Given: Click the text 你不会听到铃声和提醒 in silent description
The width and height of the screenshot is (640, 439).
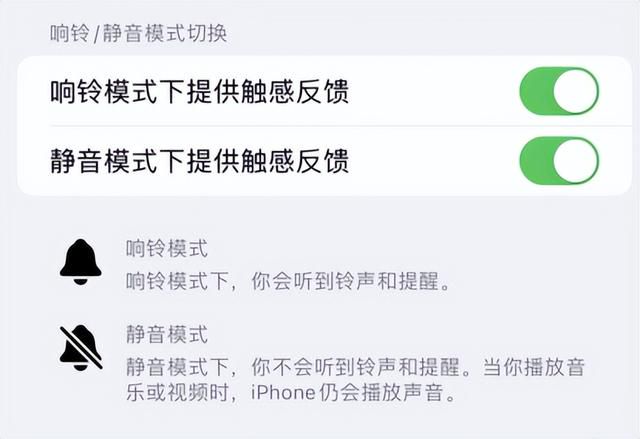Looking at the screenshot, I should pyautogui.click(x=356, y=367).
